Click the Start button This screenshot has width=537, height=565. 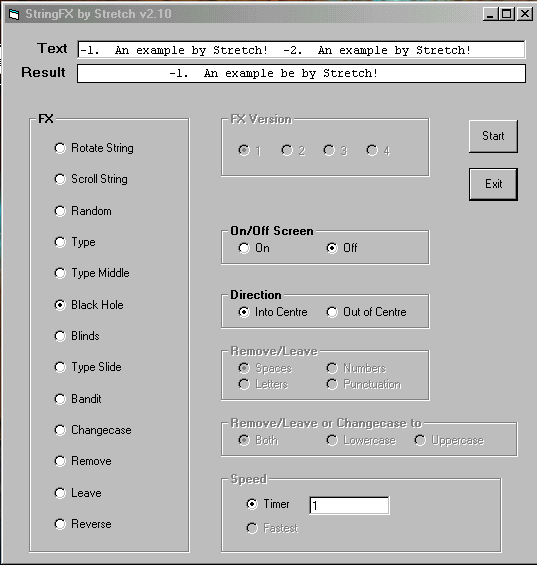click(493, 136)
